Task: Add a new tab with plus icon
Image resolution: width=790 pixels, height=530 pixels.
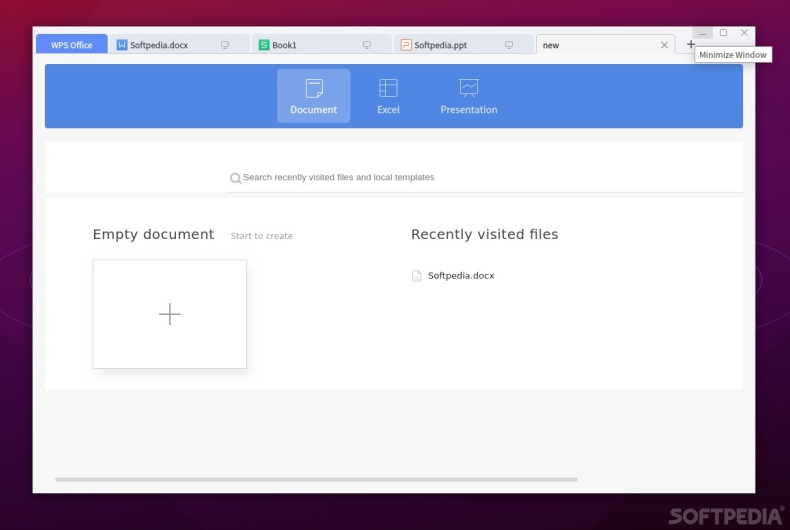Action: click(x=690, y=45)
